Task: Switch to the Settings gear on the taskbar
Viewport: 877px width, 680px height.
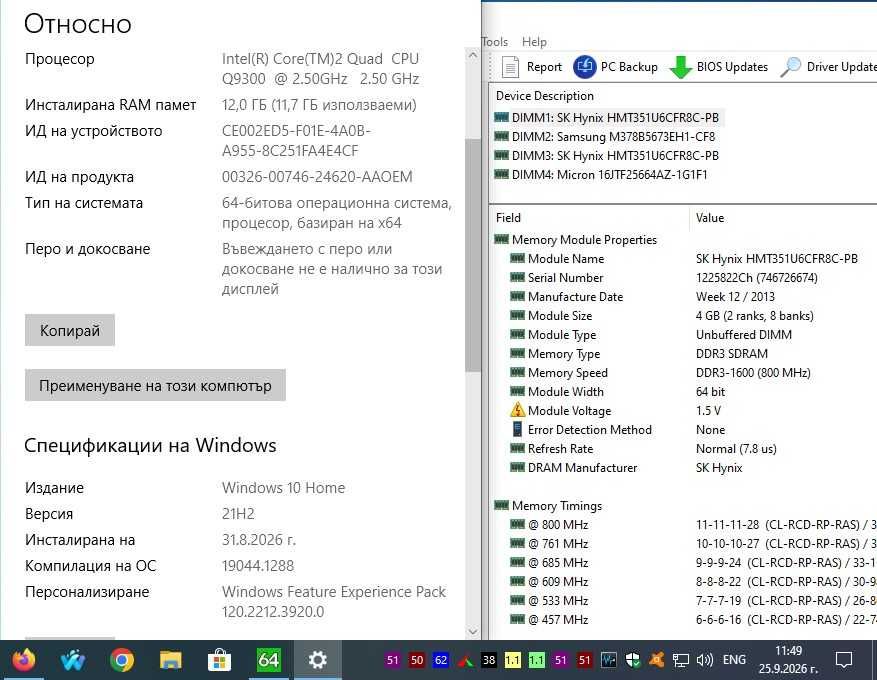Action: coord(317,660)
